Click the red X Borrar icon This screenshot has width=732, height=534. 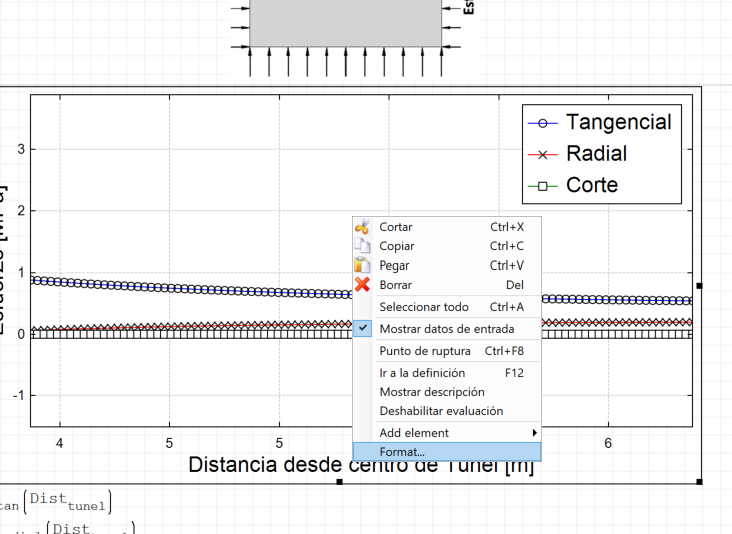(362, 285)
